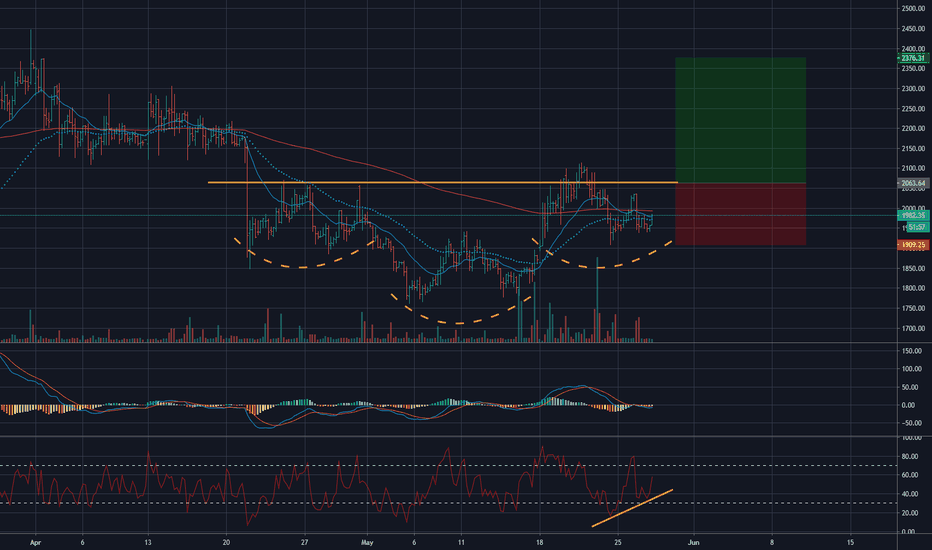Screen dimensions: 932x550
Task: Click the 50.00 MACD scale label
Action: click(x=908, y=388)
